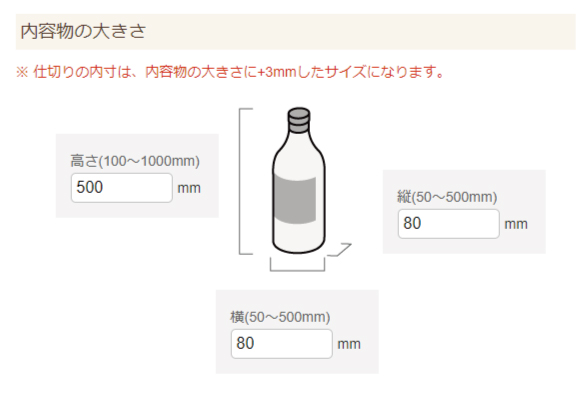Focus the 横 width input field
This screenshot has height=405, width=587.
click(282, 344)
